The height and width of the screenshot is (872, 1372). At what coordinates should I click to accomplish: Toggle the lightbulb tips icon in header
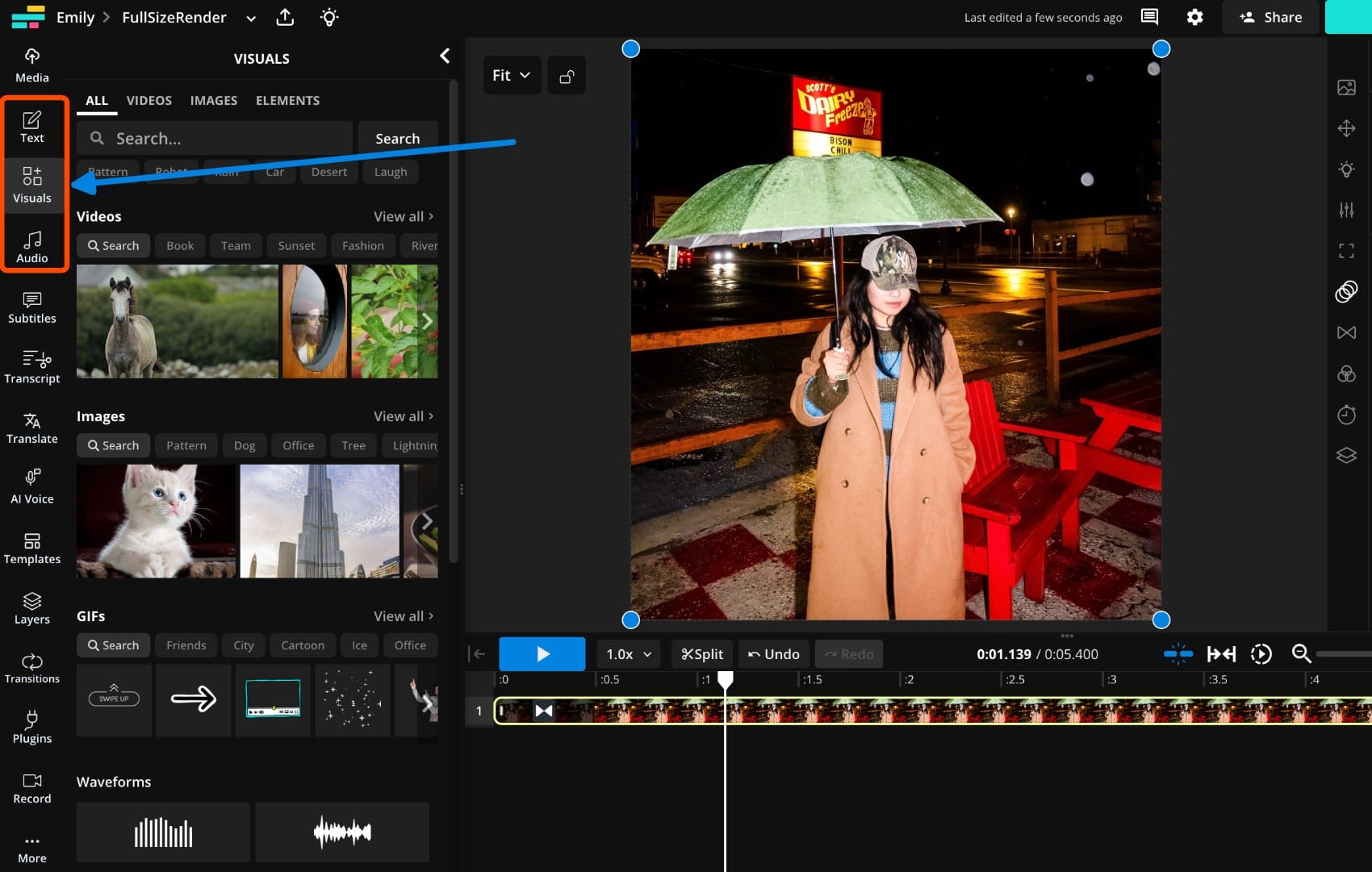click(x=329, y=18)
